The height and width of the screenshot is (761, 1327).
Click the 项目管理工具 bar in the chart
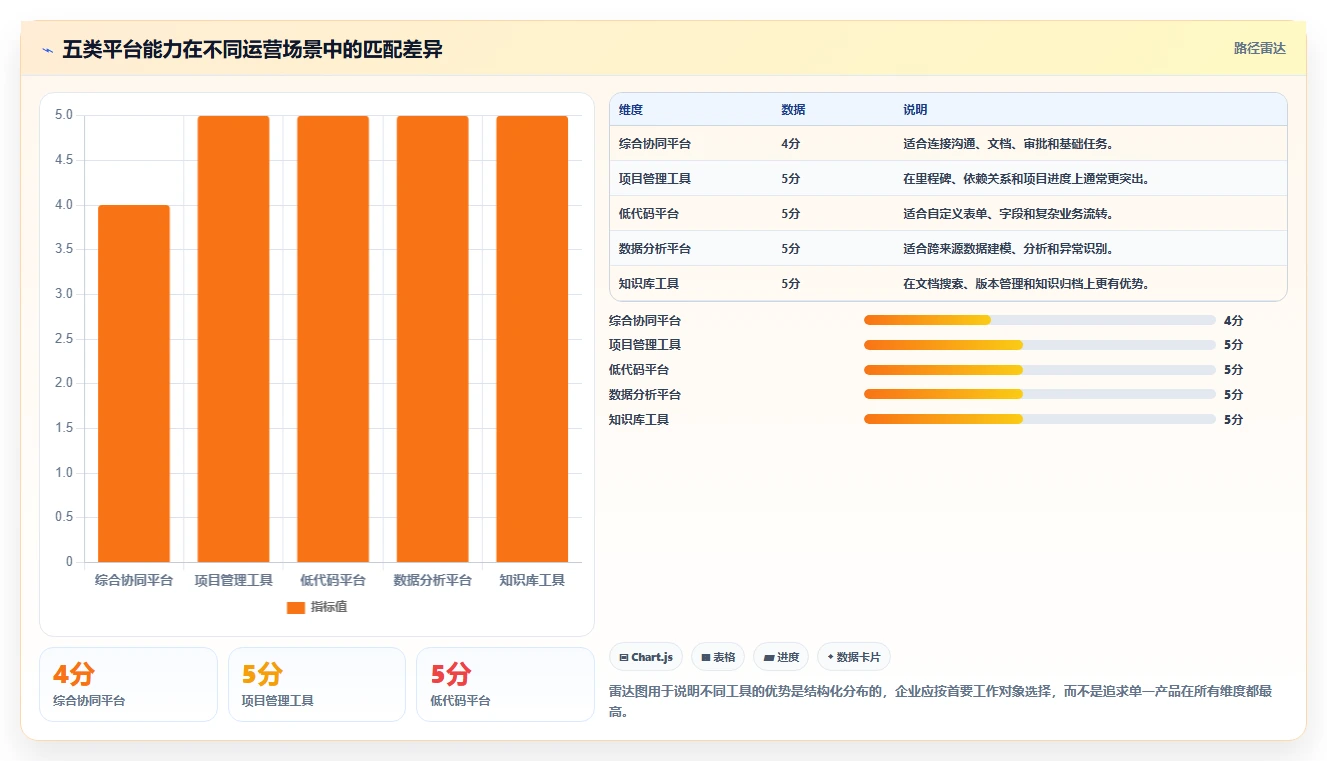[x=233, y=339]
